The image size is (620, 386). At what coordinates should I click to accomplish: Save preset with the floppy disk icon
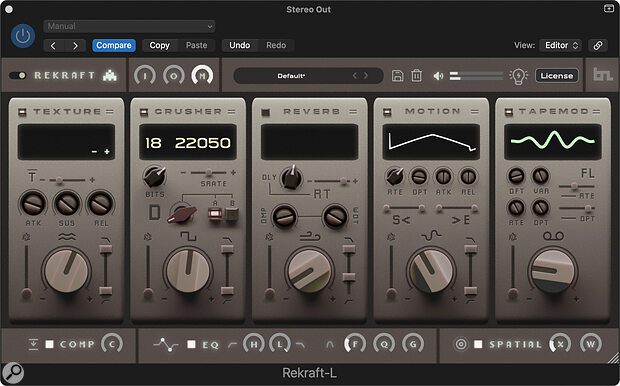[397, 76]
